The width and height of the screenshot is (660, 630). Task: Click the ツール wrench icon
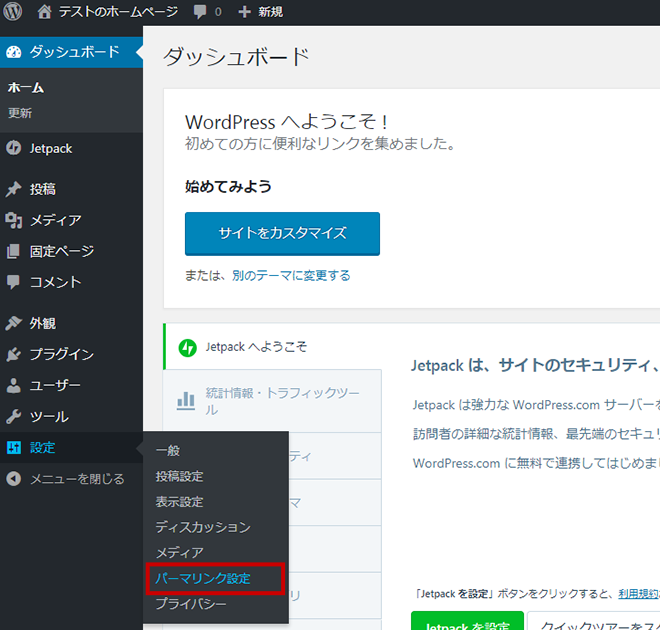13,416
